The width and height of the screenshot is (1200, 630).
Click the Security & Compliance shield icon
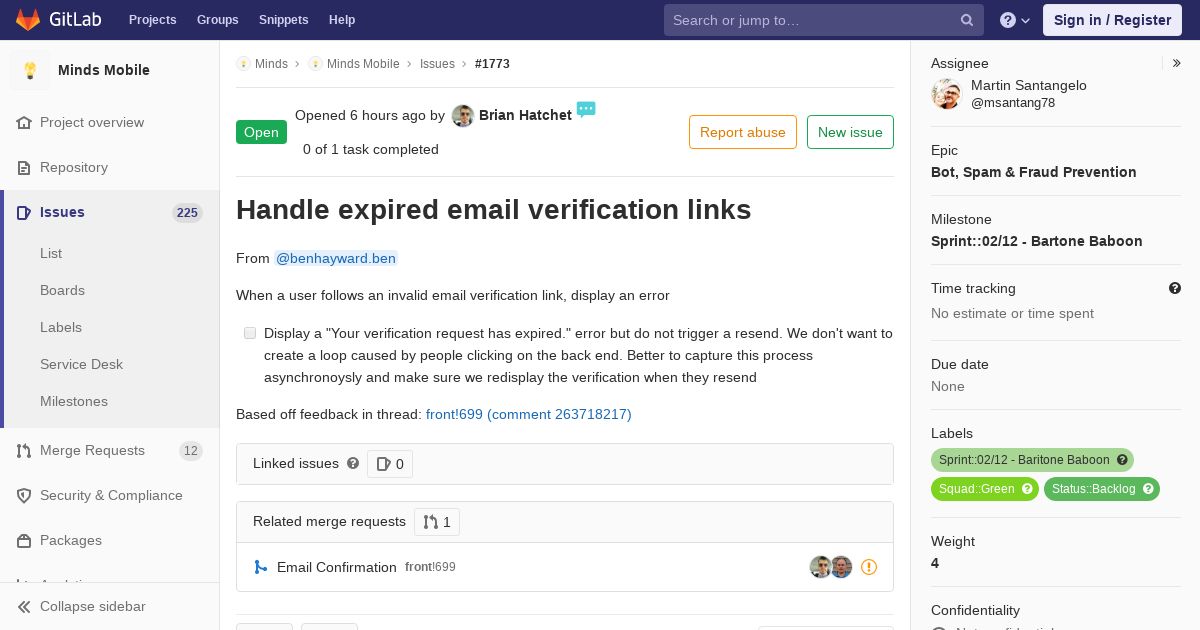pyautogui.click(x=24, y=495)
